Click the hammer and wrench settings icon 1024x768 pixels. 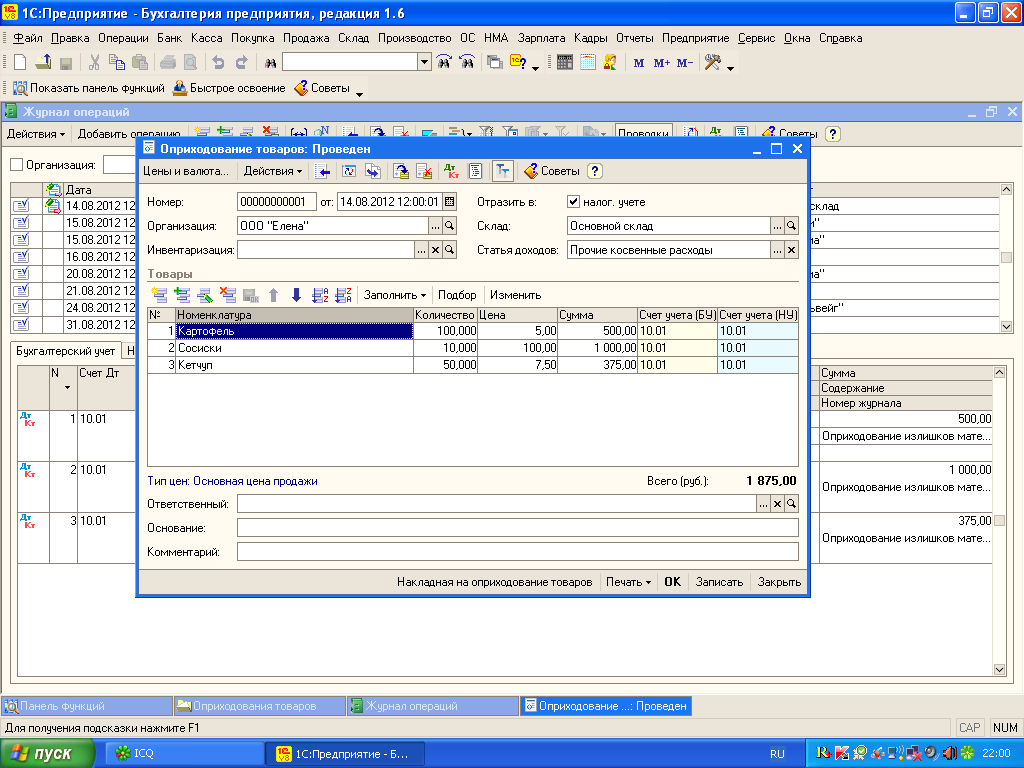[x=712, y=63]
